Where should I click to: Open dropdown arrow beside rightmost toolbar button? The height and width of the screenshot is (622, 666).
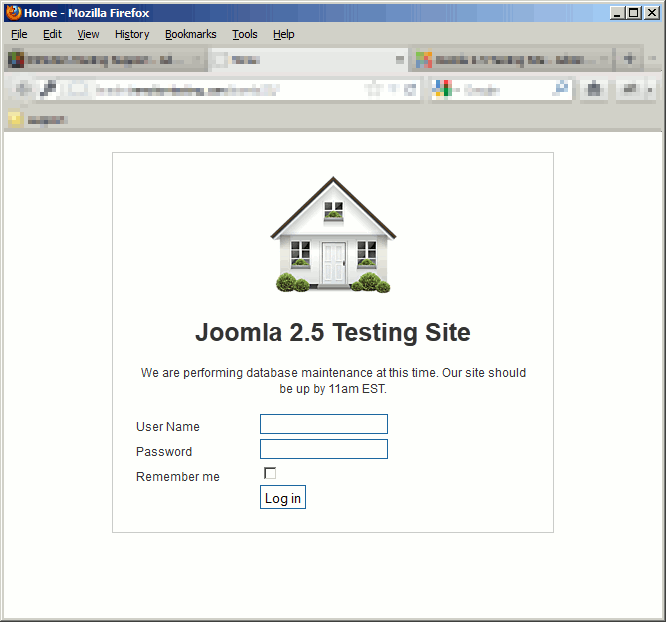pyautogui.click(x=650, y=90)
